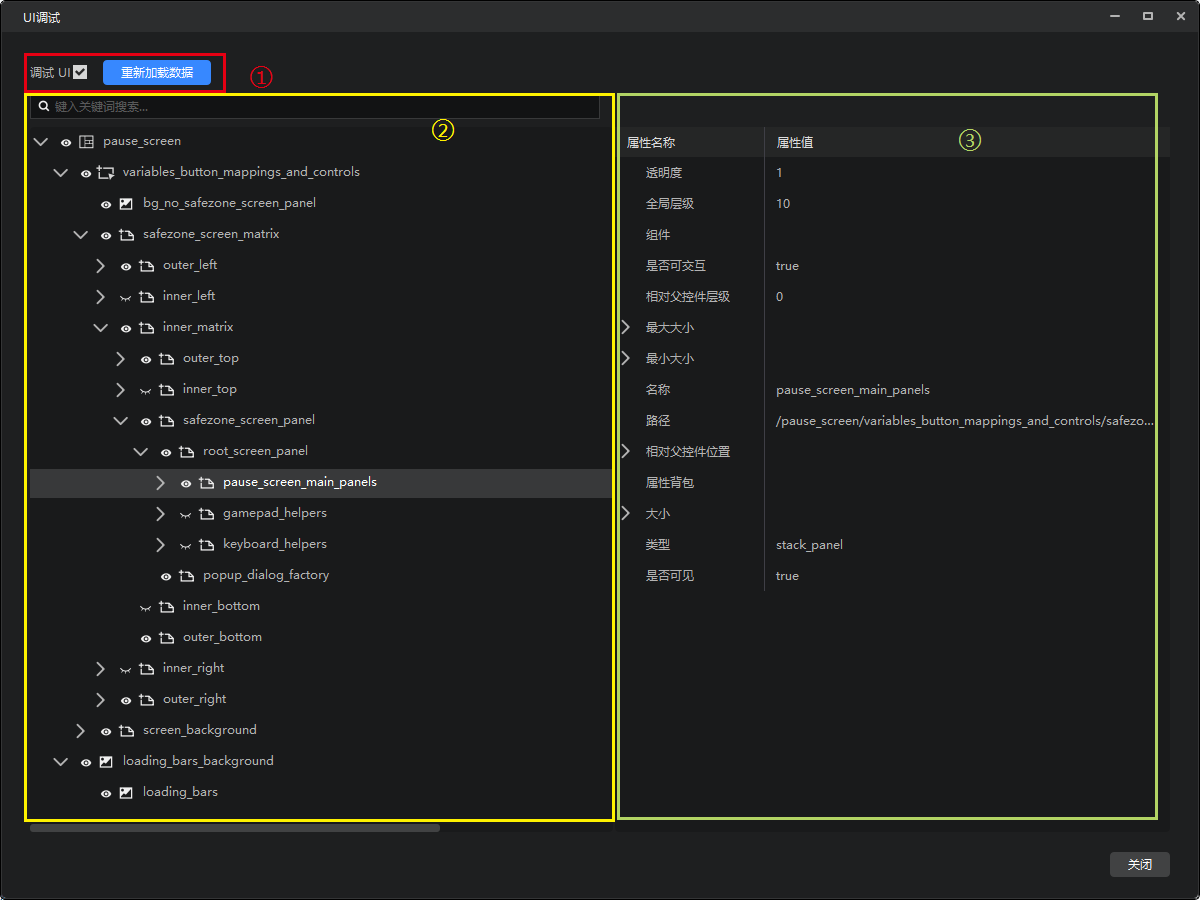This screenshot has height=900, width=1200.
Task: Select the screen_background tree row
Action: [x=321, y=731]
